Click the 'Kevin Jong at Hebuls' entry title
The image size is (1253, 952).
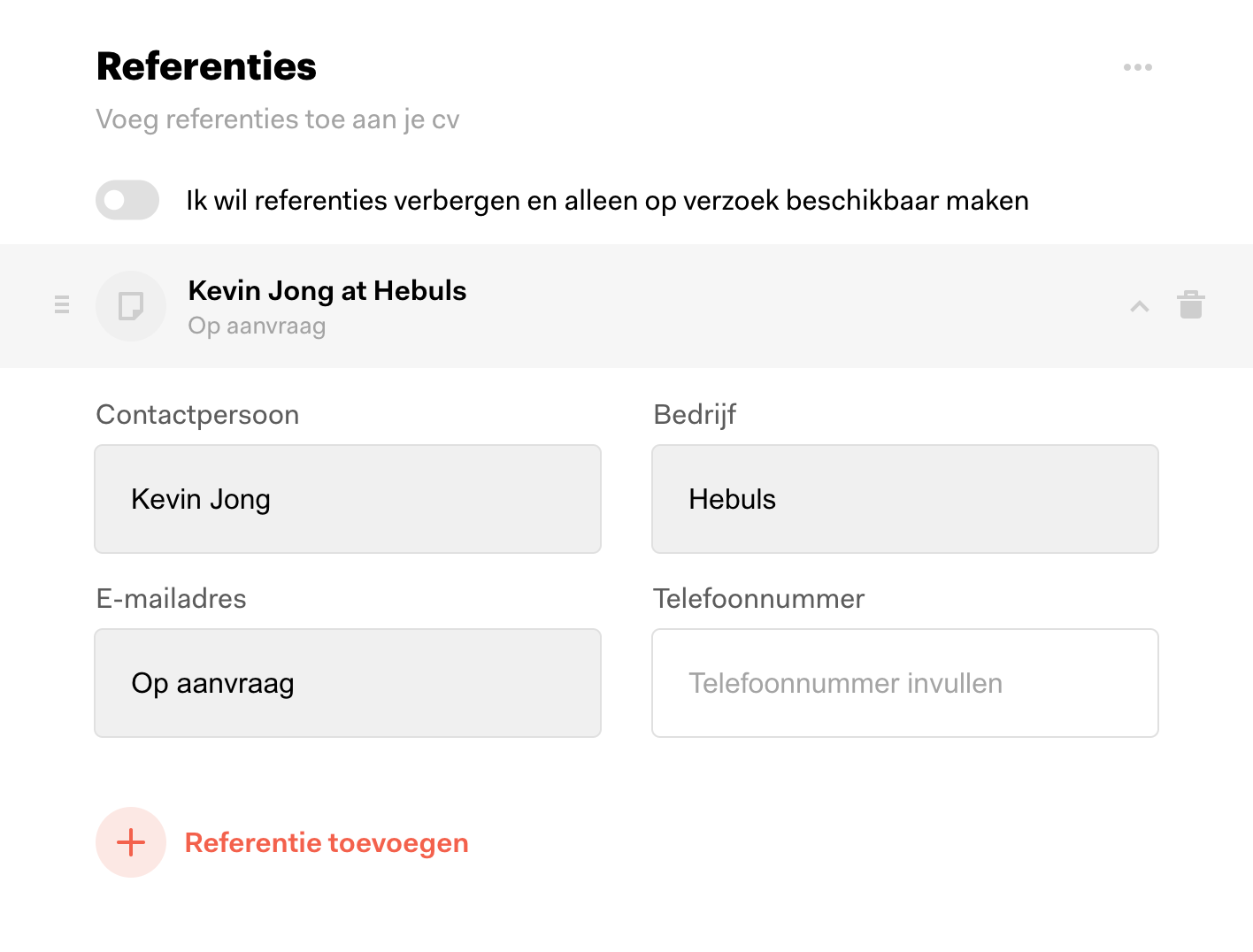tap(327, 290)
